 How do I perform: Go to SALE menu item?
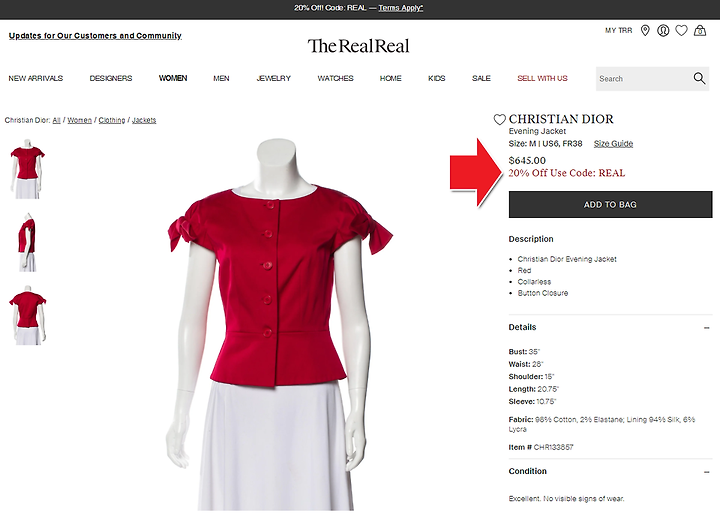click(x=481, y=78)
